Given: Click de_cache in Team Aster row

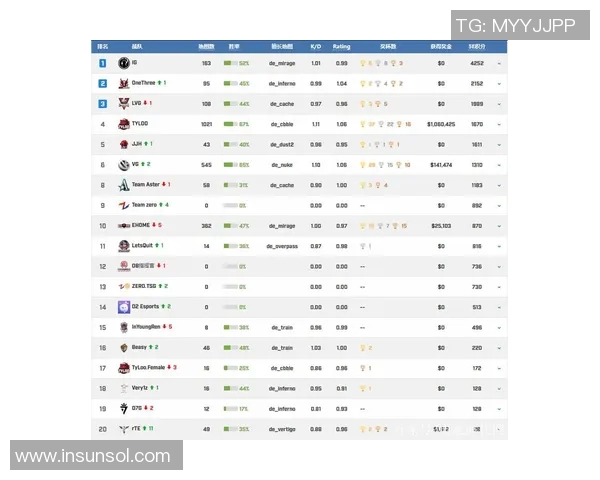Looking at the screenshot, I should click(x=282, y=185).
